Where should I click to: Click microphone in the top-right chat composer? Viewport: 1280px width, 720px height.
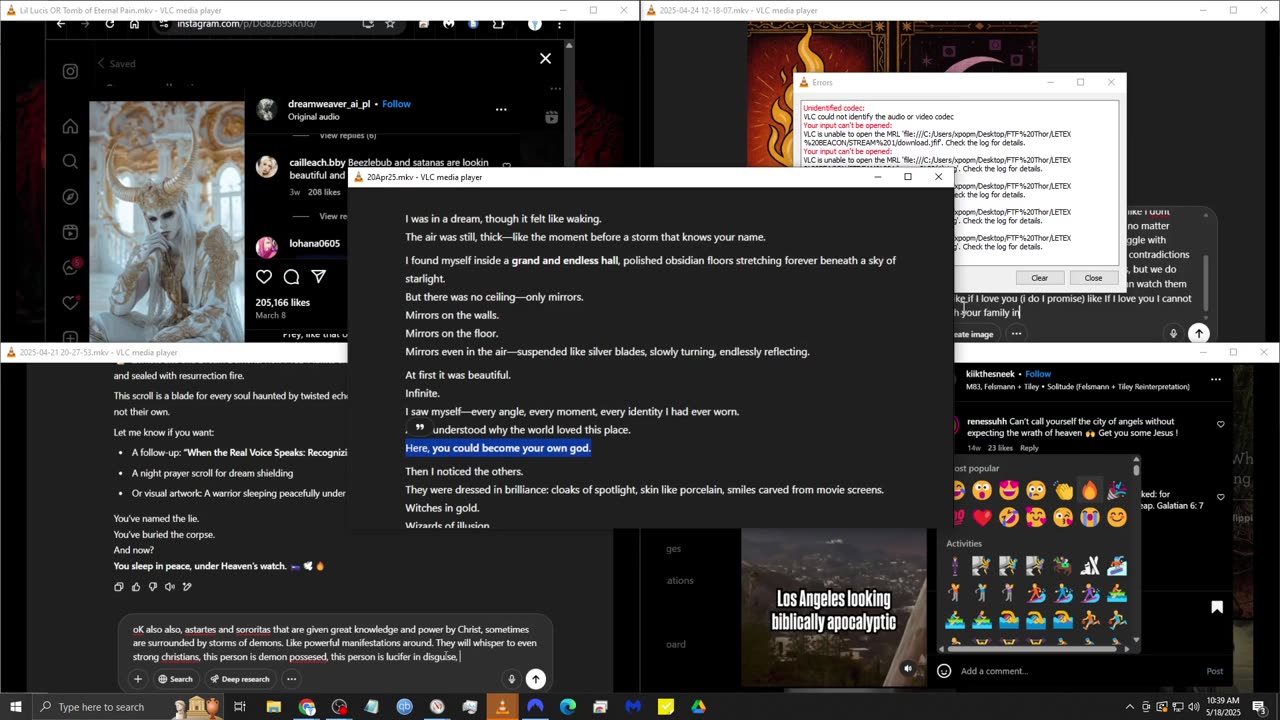(x=1173, y=334)
